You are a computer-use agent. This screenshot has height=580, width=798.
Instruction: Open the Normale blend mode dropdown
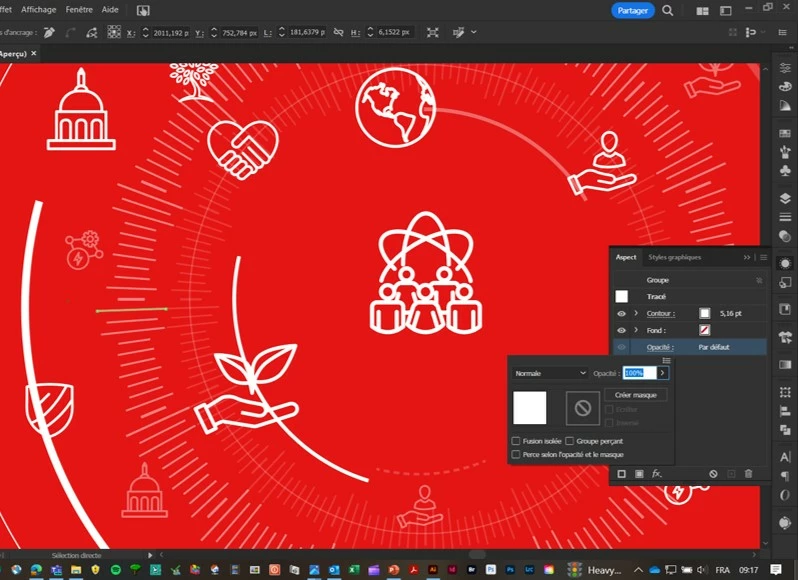(550, 373)
